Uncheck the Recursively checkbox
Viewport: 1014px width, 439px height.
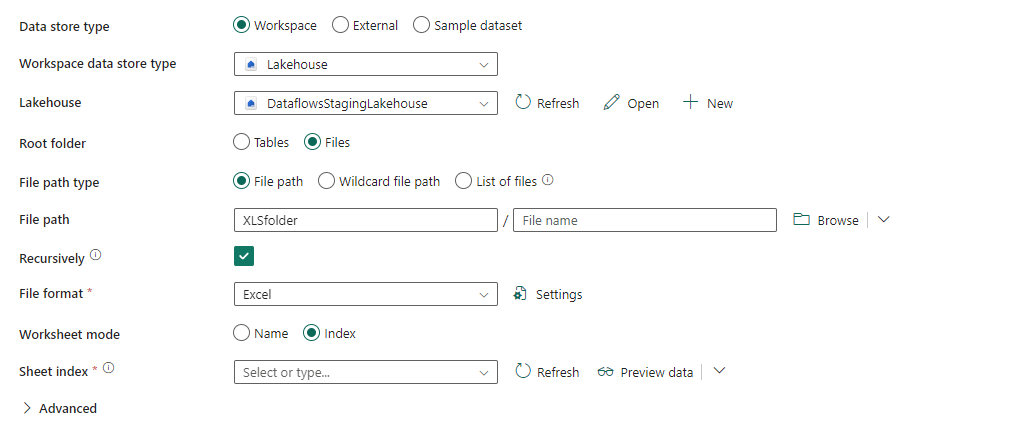244,256
